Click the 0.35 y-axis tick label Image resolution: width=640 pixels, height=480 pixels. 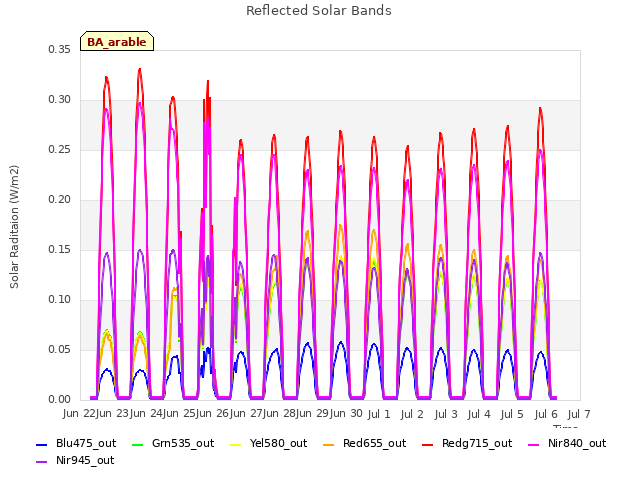(x=59, y=49)
